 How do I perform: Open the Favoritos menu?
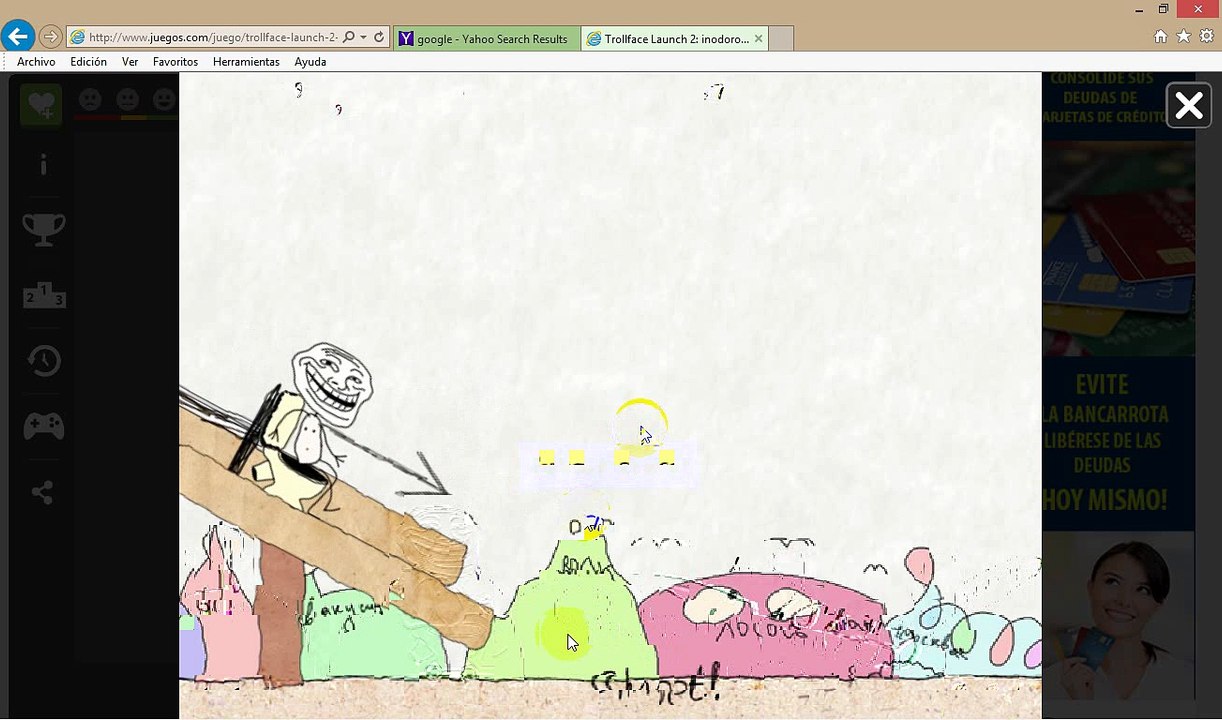pos(175,62)
